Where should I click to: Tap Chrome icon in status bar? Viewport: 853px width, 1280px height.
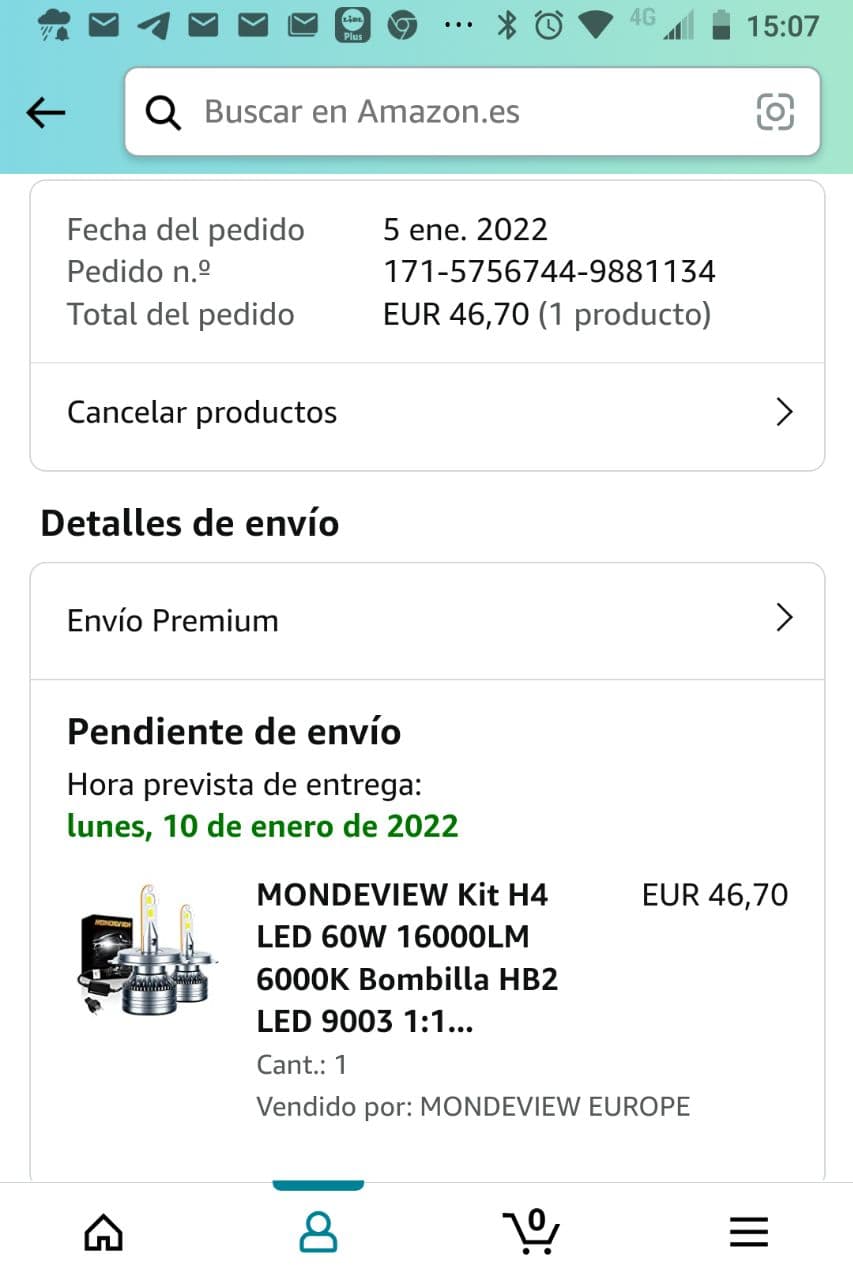tap(402, 25)
